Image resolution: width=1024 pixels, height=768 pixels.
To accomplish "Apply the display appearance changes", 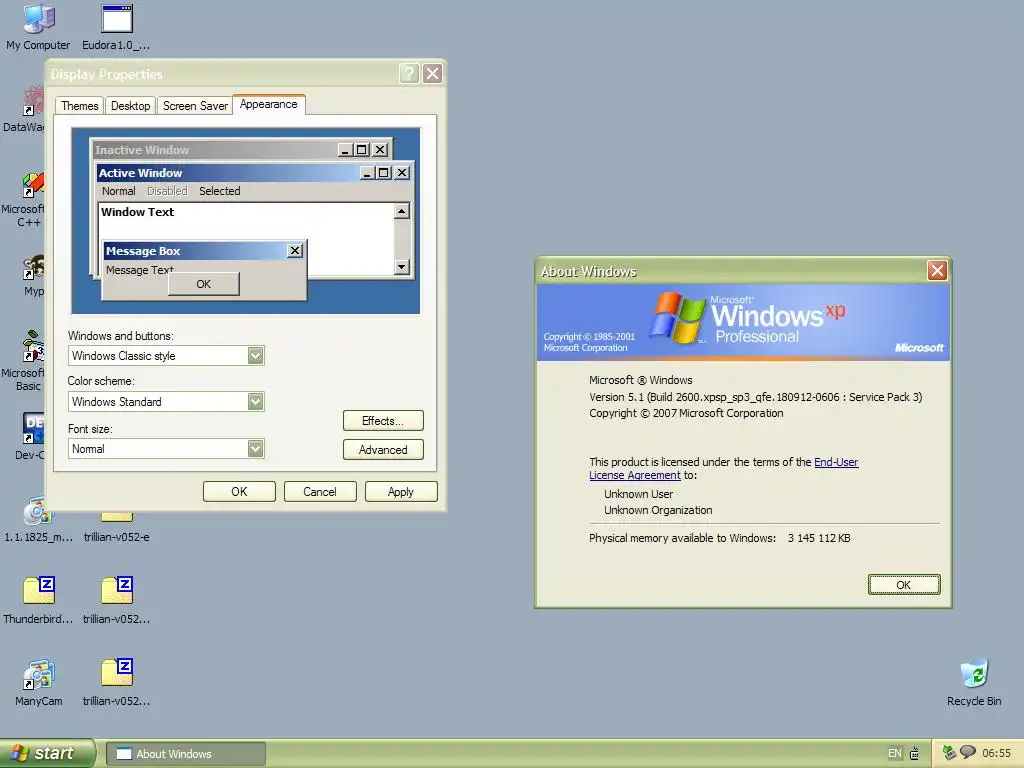I will (401, 492).
